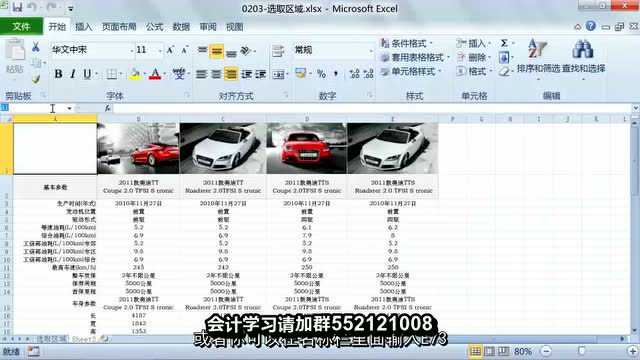Open 排序和筛选 sort and filter

538,56
